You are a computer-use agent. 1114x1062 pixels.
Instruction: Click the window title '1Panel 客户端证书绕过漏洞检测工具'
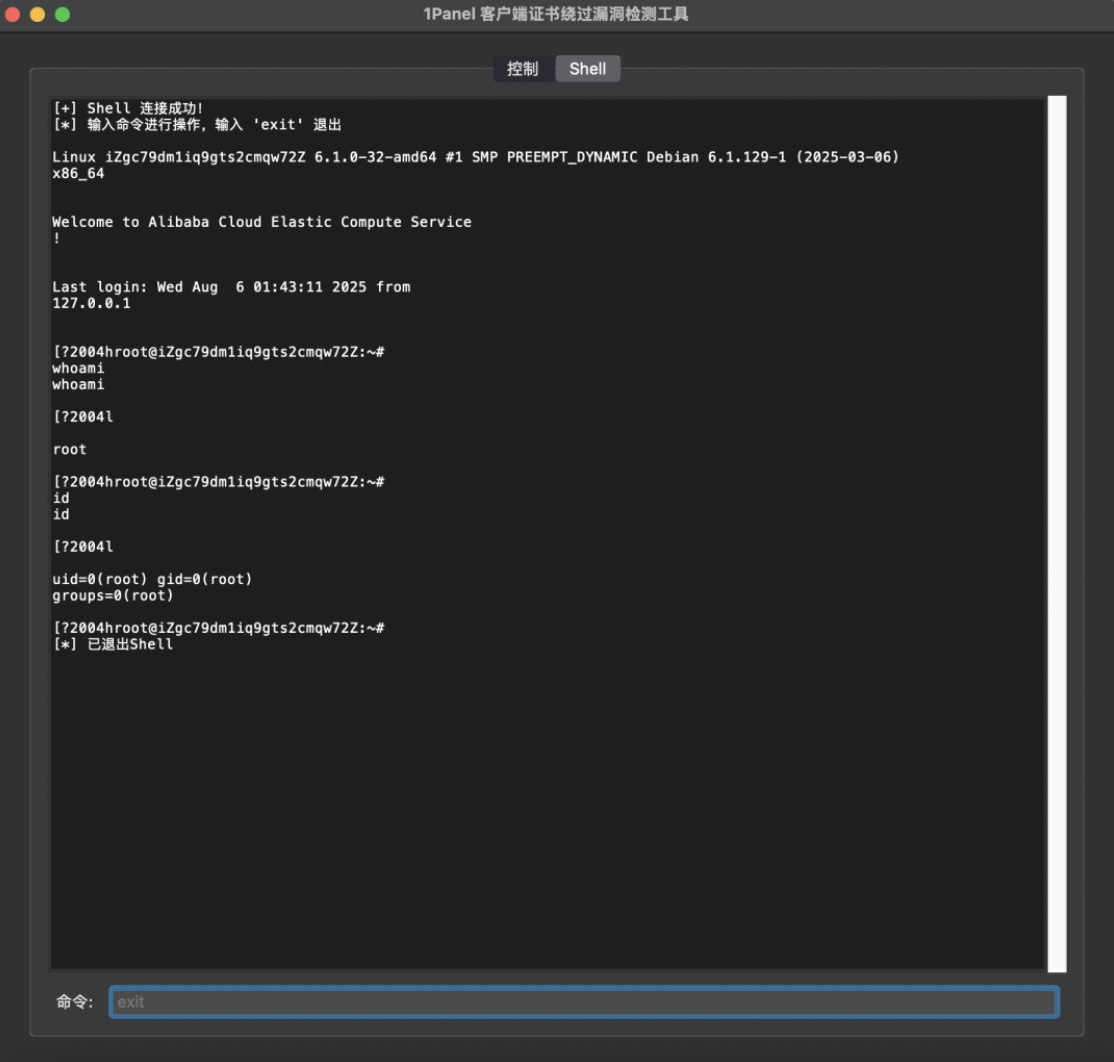tap(556, 14)
